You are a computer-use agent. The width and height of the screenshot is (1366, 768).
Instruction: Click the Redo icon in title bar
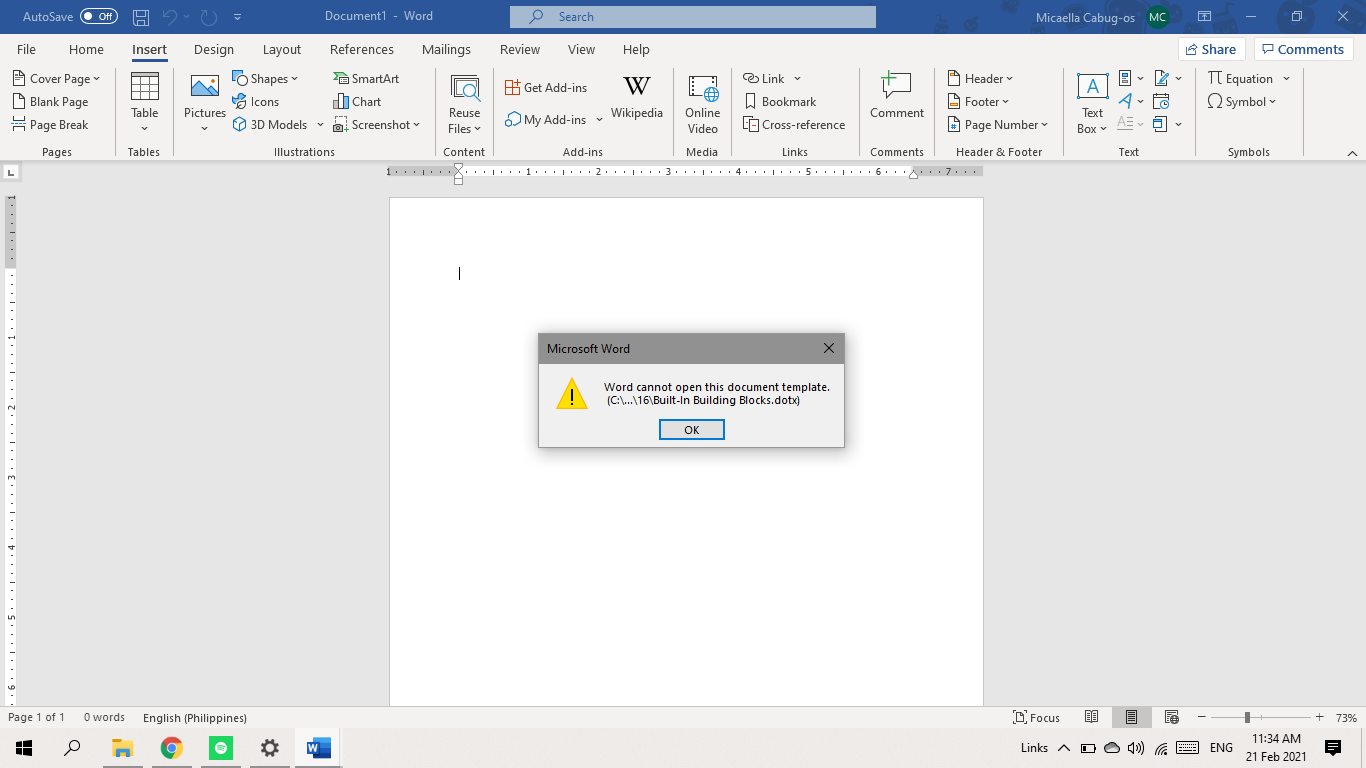[209, 17]
